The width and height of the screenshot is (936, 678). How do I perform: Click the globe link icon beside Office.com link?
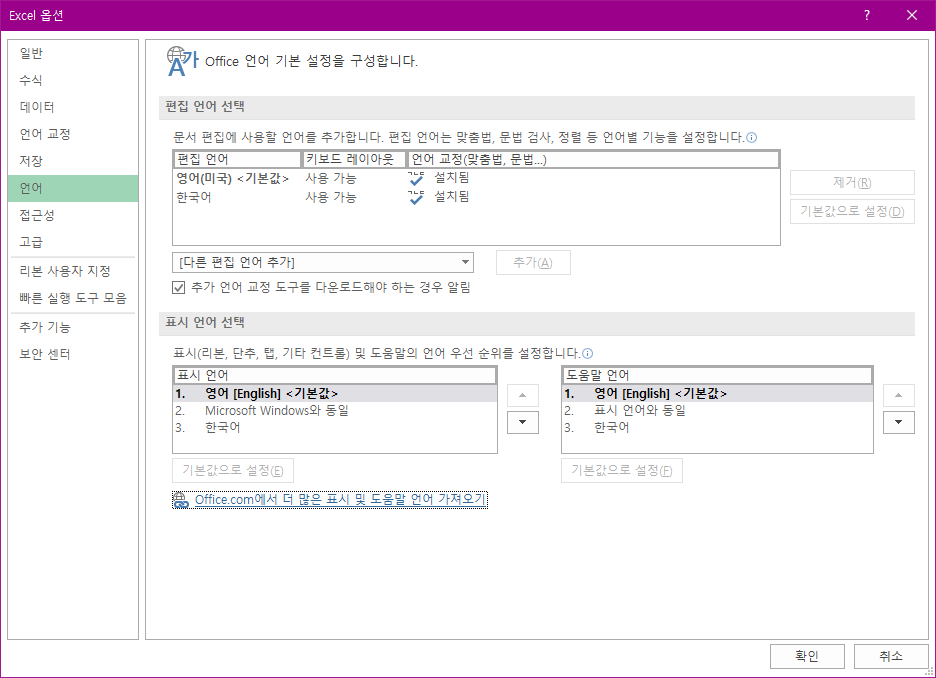(x=181, y=500)
